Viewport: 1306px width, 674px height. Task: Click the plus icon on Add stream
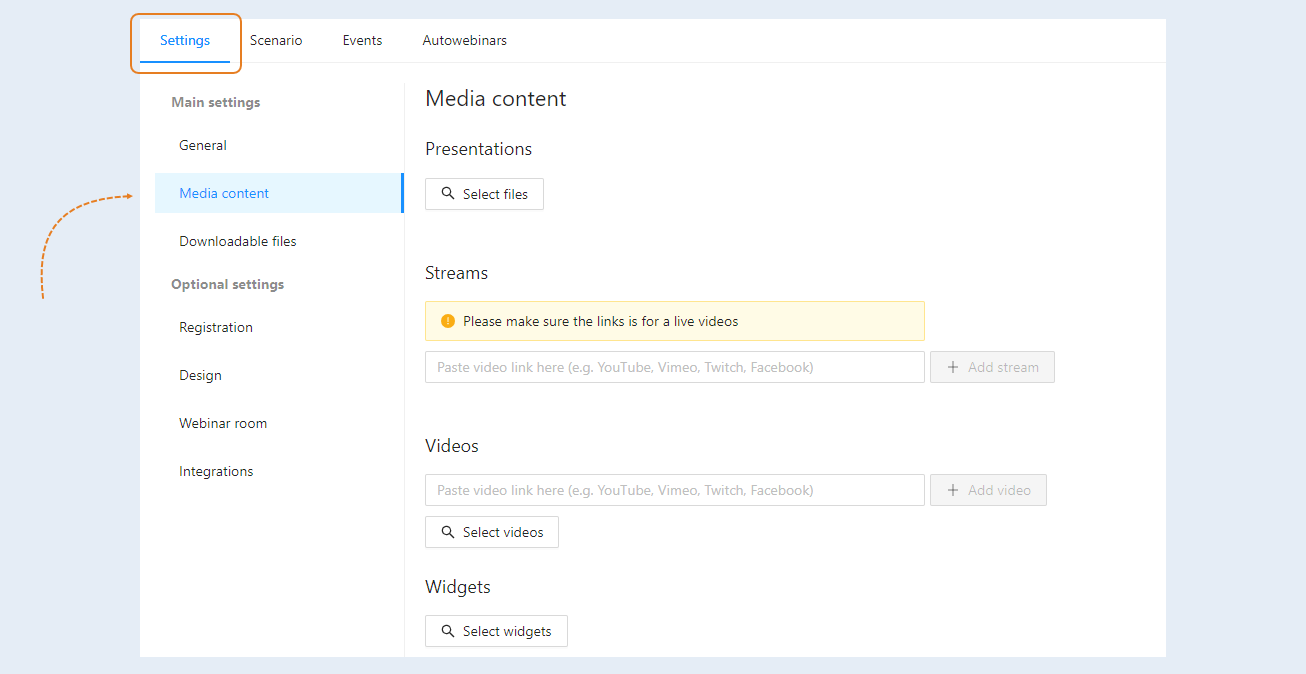pos(953,367)
